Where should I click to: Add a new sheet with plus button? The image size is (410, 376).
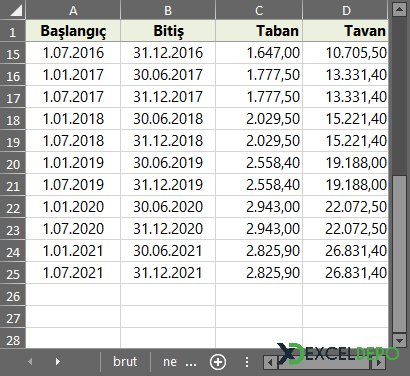[218, 362]
